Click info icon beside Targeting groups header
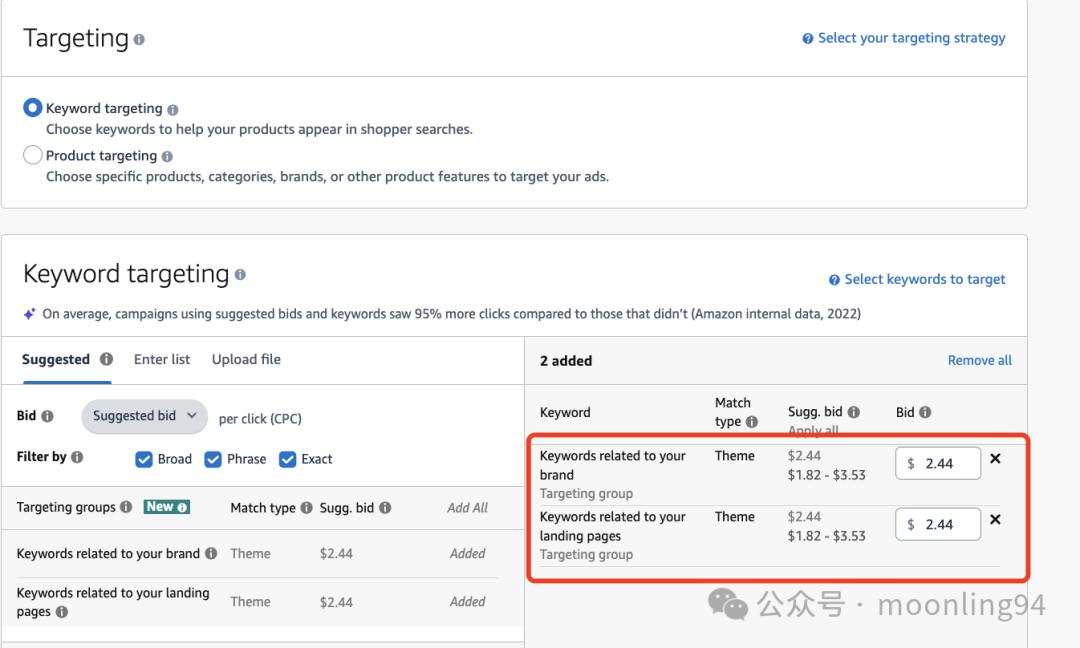The height and width of the screenshot is (648, 1080). coord(126,507)
